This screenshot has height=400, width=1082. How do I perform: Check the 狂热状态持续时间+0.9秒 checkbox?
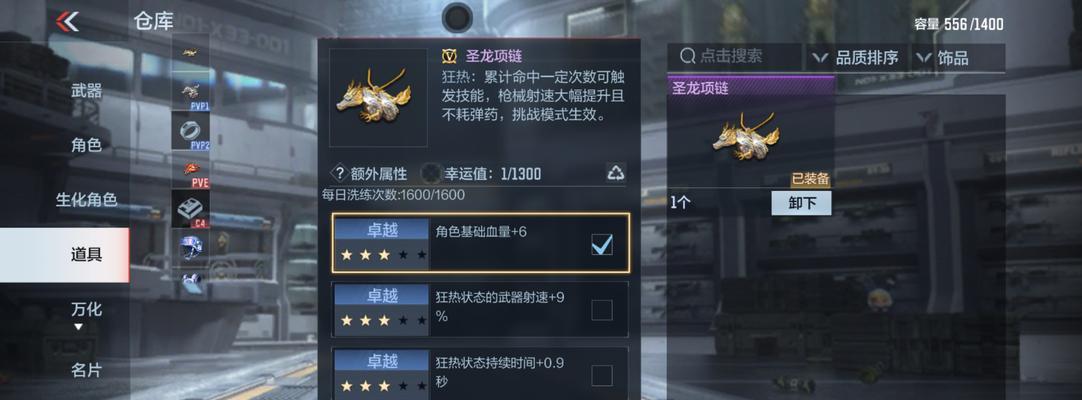click(x=602, y=376)
